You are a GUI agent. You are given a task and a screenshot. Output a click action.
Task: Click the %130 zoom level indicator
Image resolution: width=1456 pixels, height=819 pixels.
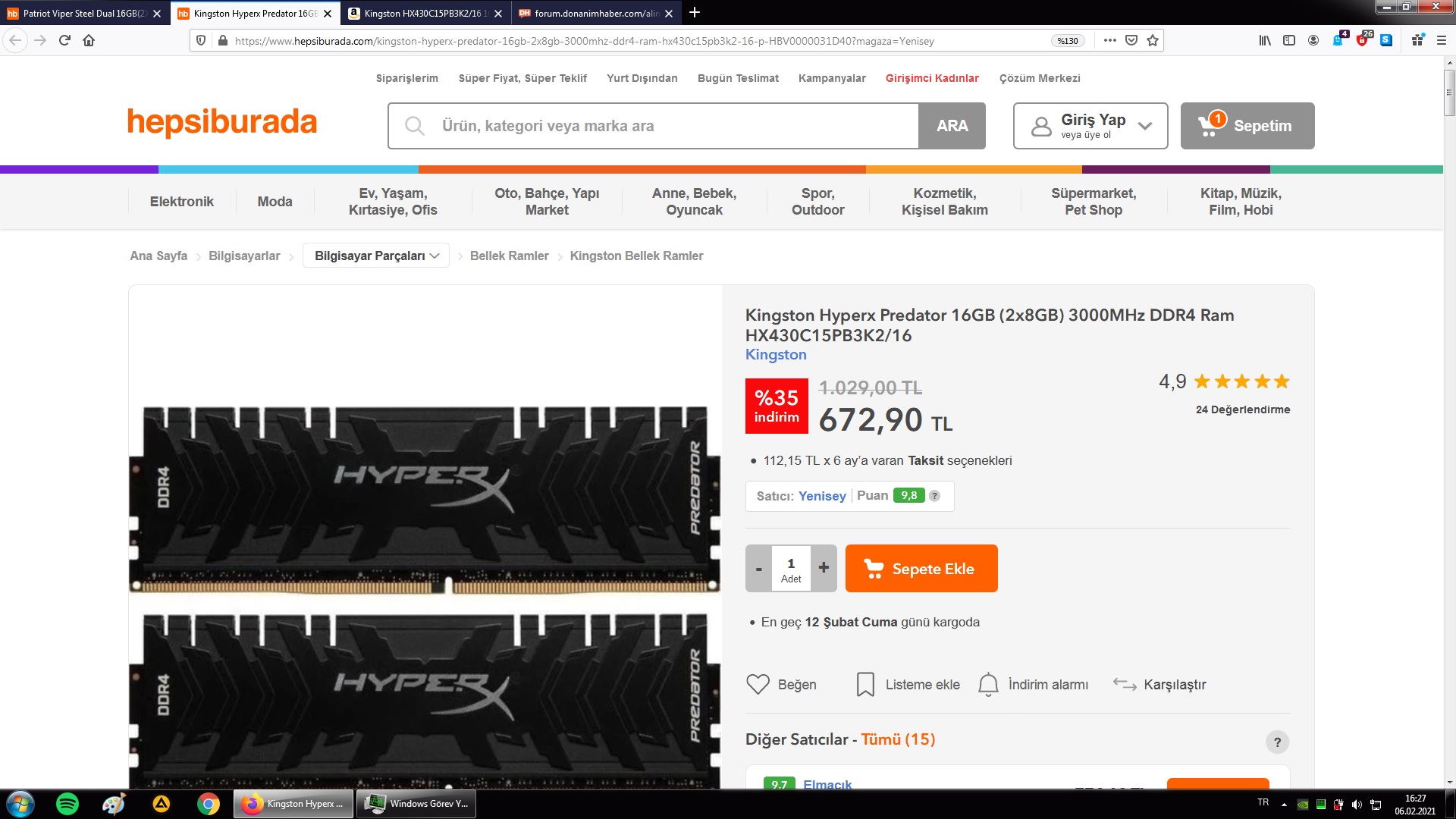[x=1068, y=41]
